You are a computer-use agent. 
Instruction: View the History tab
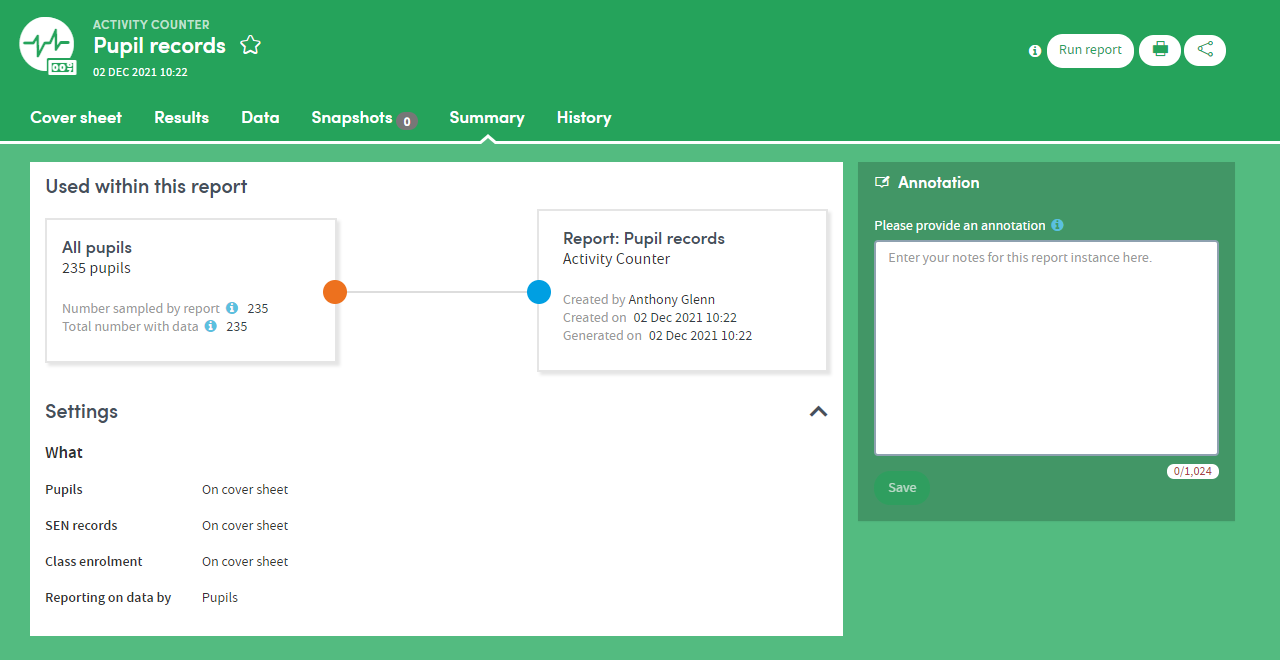(x=584, y=117)
